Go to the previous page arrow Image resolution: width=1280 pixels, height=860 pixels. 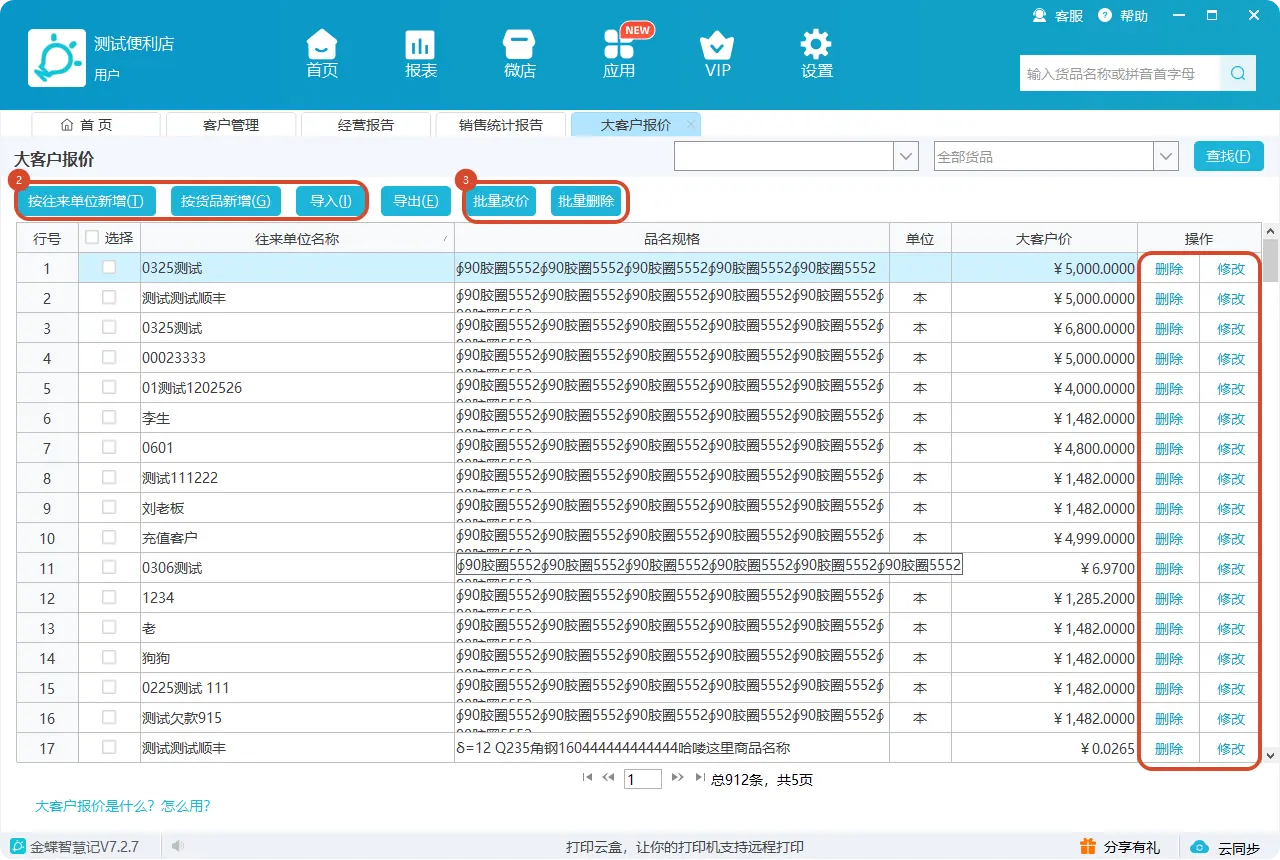[608, 778]
